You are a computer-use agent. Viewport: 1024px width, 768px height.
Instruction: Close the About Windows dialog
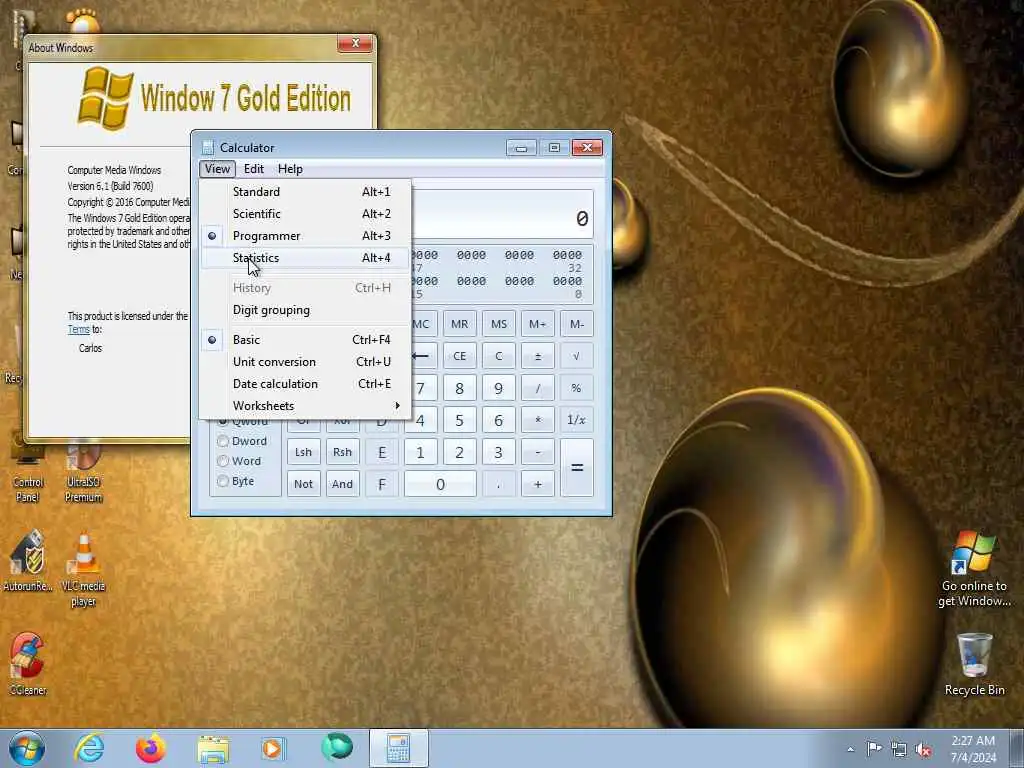point(355,43)
